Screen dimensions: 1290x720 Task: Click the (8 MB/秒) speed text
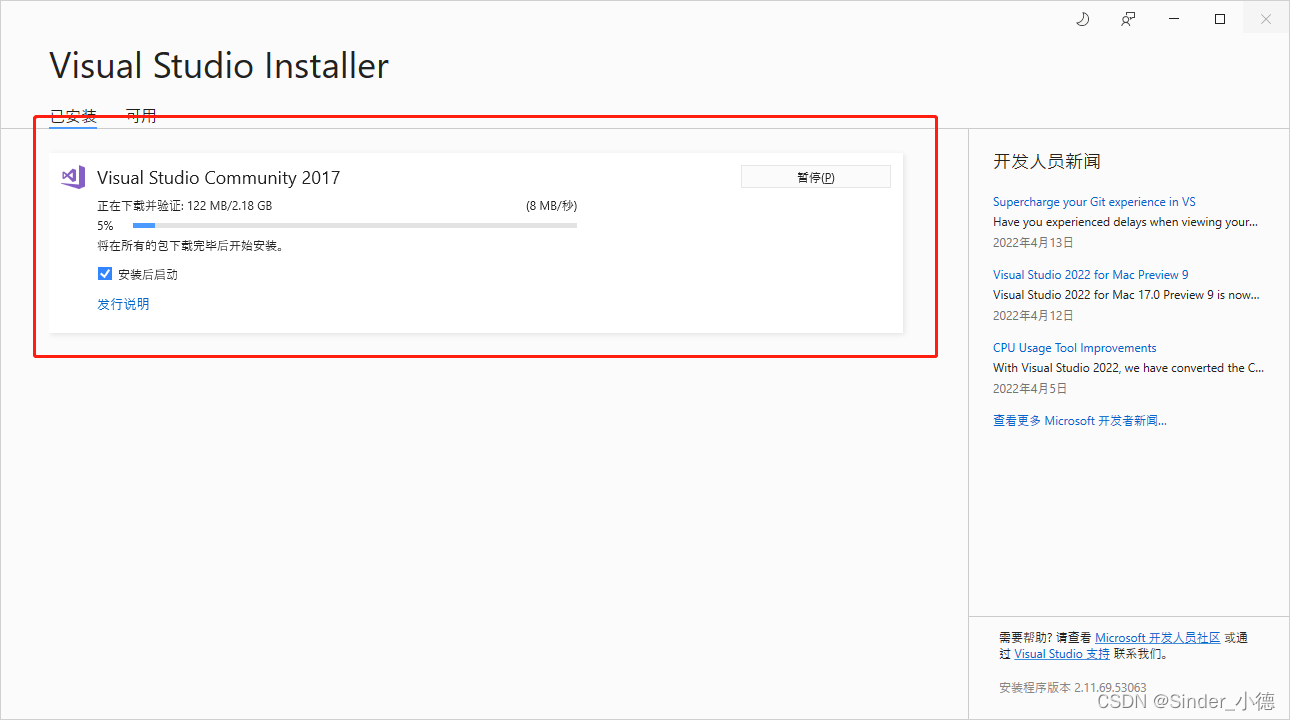coord(551,206)
